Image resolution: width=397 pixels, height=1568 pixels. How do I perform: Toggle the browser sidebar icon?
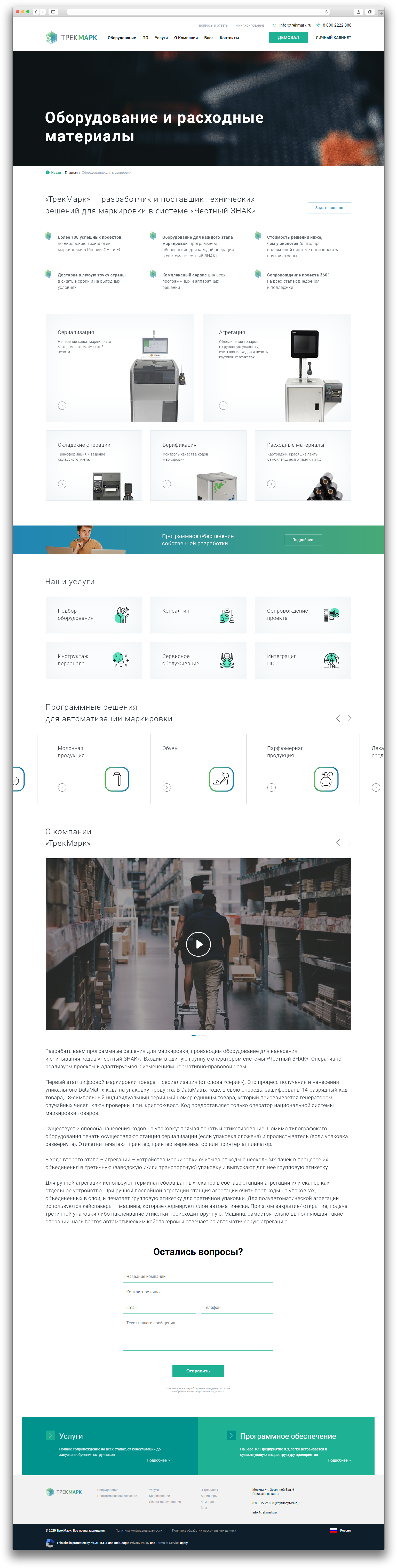click(x=53, y=12)
